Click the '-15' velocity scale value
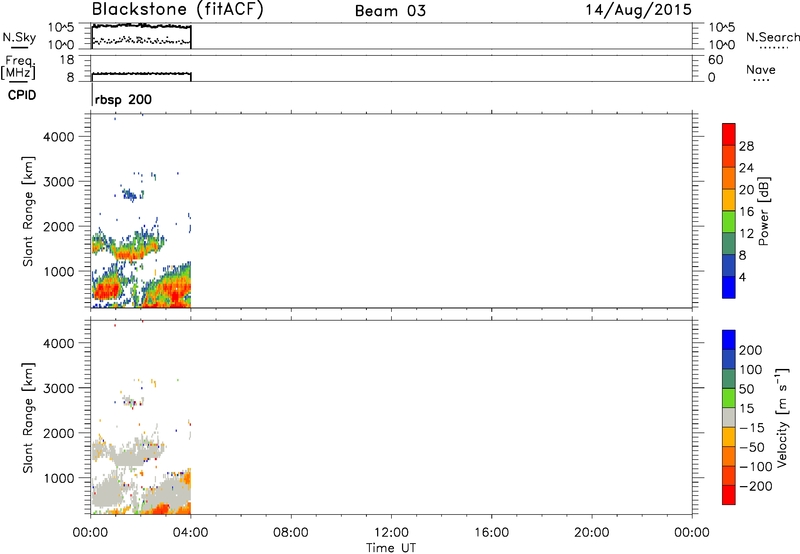Viewport: 800px width, 554px height. tap(751, 427)
